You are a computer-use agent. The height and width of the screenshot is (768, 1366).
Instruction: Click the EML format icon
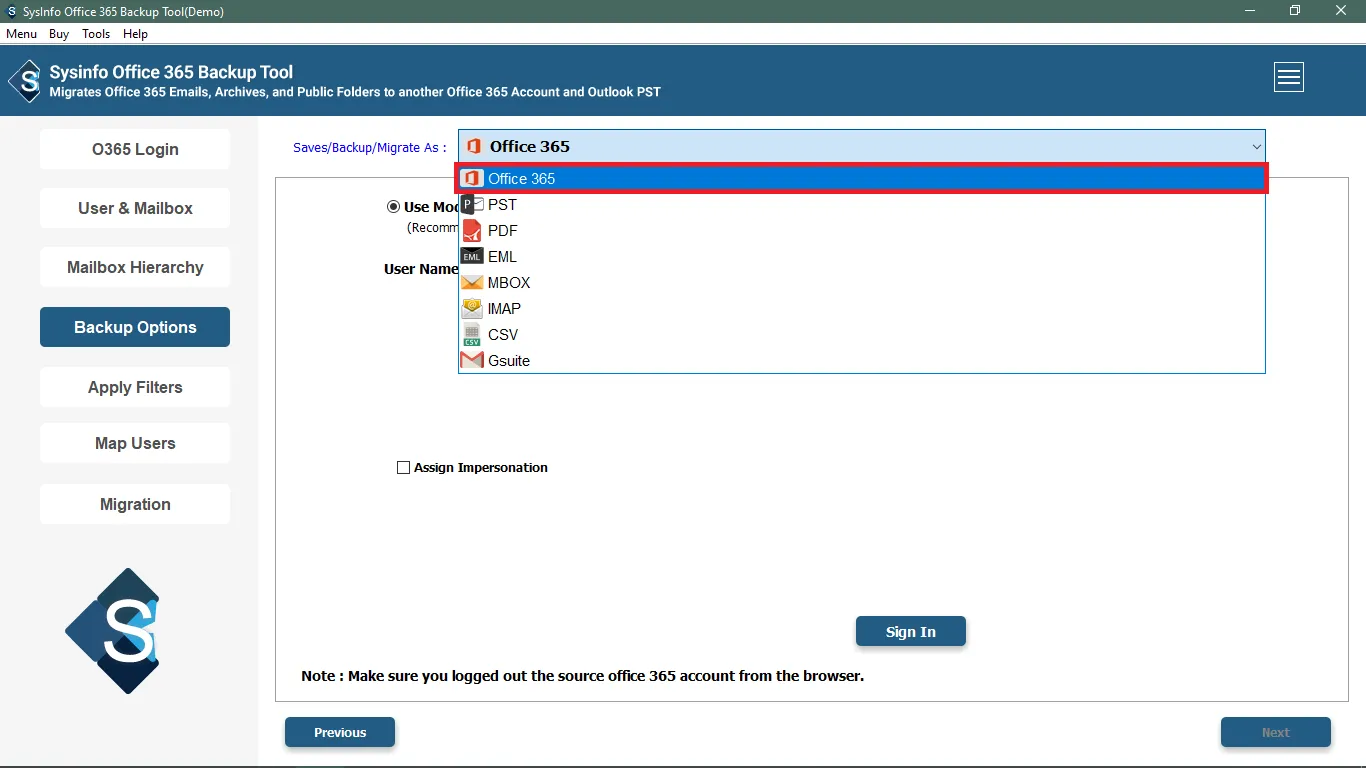pyautogui.click(x=472, y=257)
